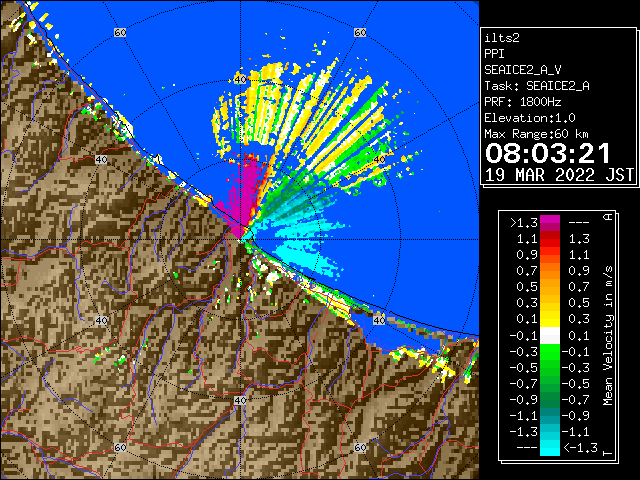
Task: Click the "PPI" scan type label
Action: [494, 54]
